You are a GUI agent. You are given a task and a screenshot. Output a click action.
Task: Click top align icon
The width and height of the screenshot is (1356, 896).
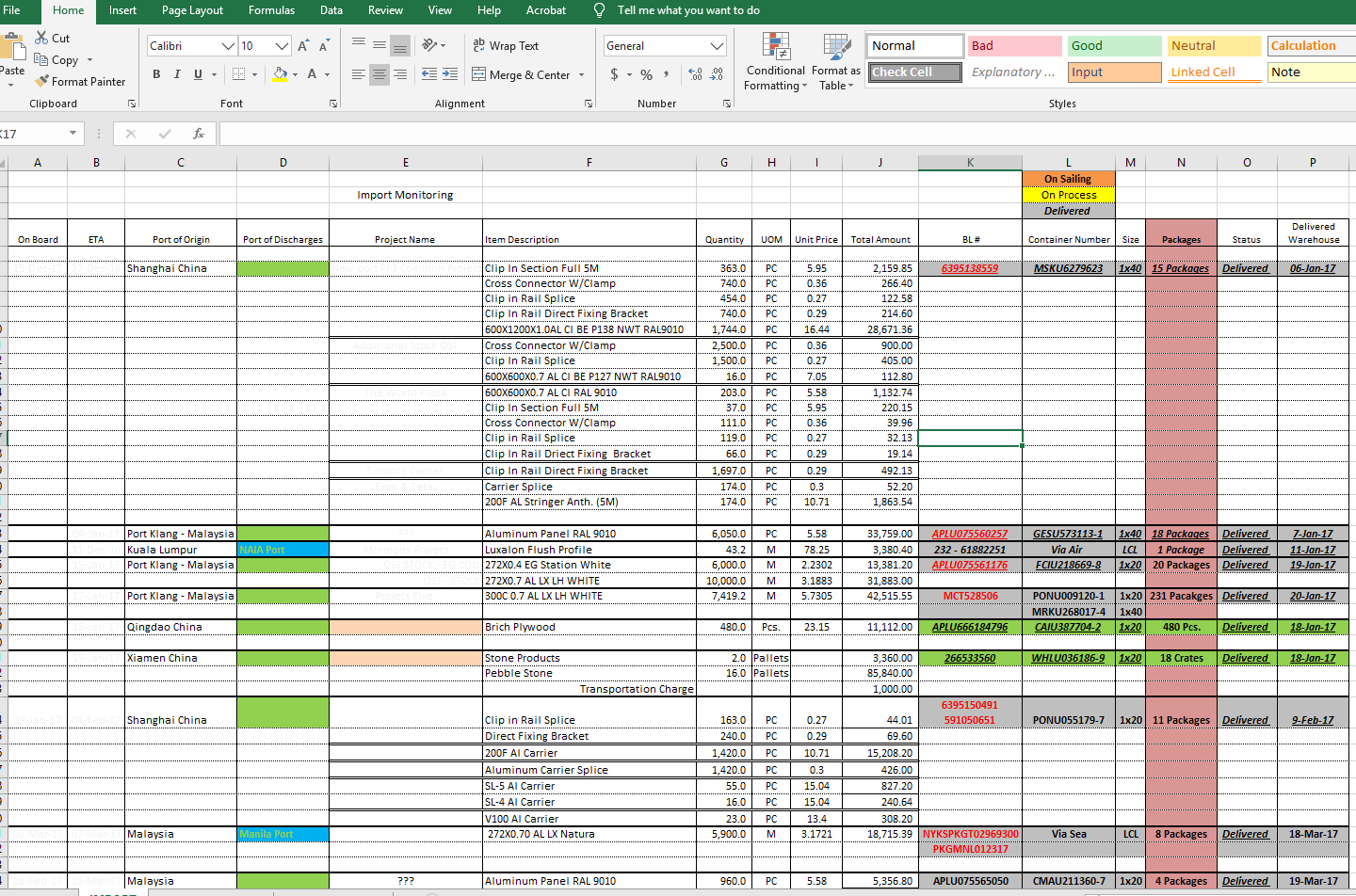pyautogui.click(x=359, y=44)
